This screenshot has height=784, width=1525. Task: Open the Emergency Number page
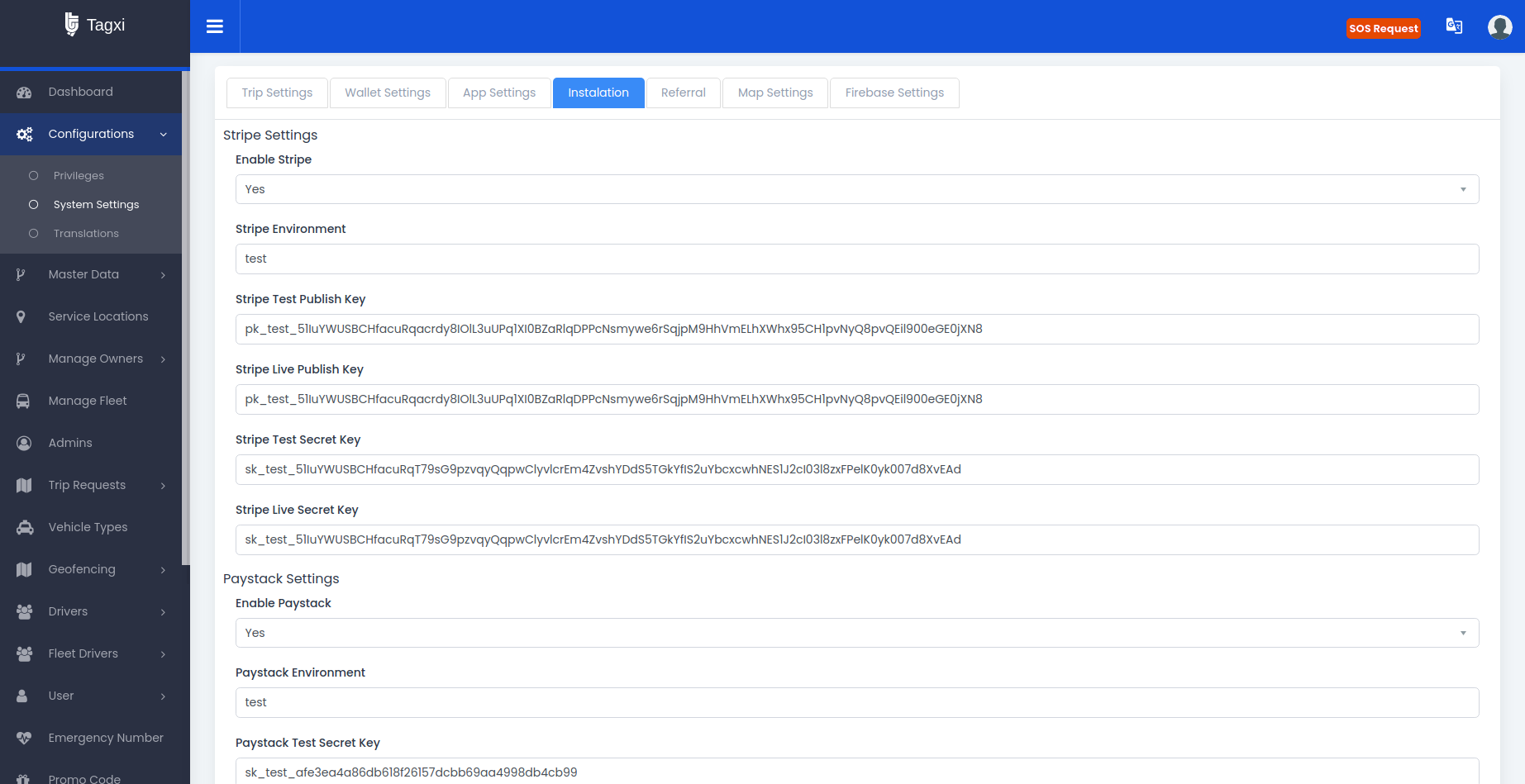point(106,738)
